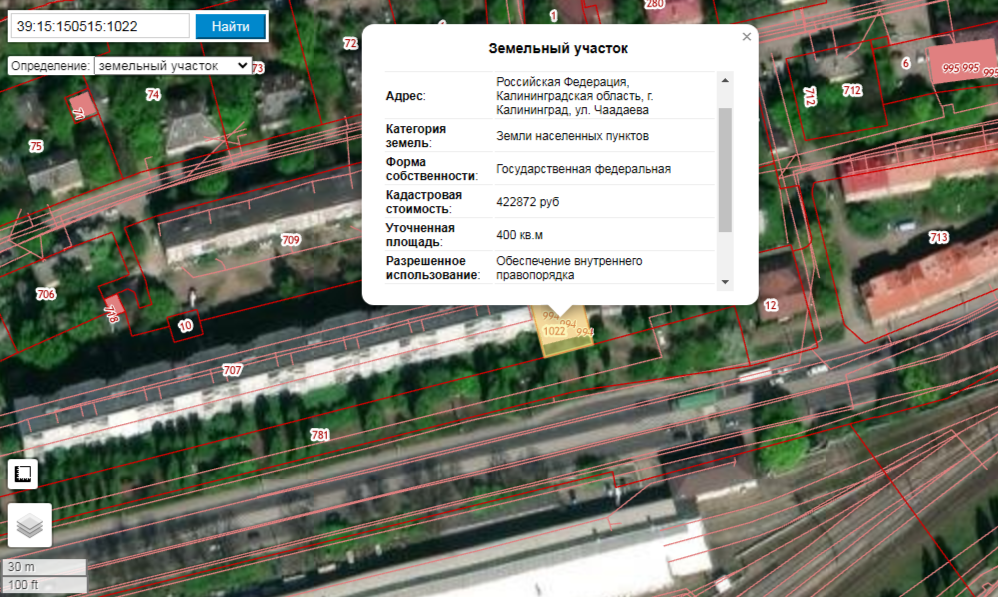Click the popup scrollbar down arrow
Screen dimensions: 998x597
(725, 283)
